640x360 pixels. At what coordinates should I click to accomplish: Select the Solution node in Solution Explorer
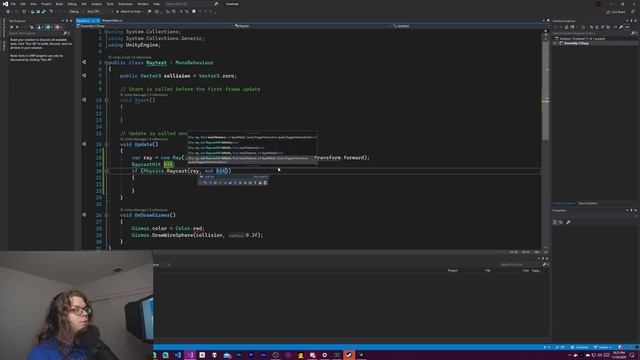(582, 39)
